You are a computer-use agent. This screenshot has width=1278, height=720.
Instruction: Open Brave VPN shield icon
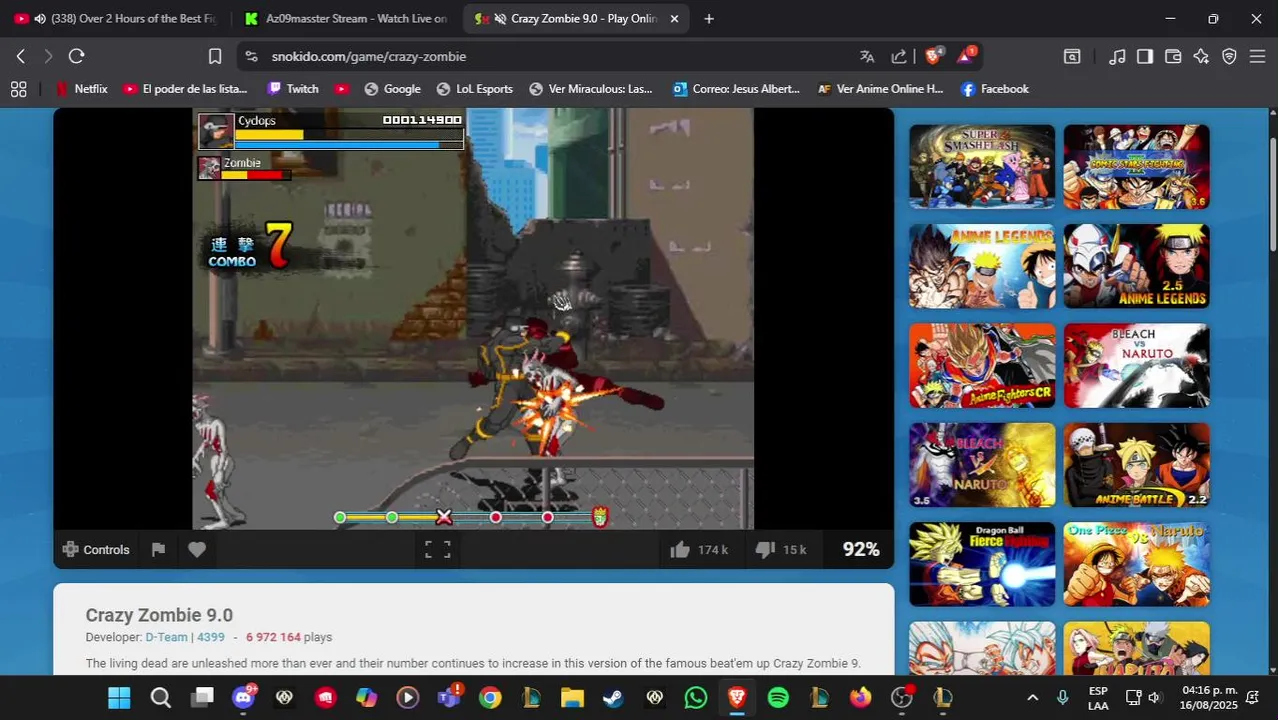(1229, 57)
